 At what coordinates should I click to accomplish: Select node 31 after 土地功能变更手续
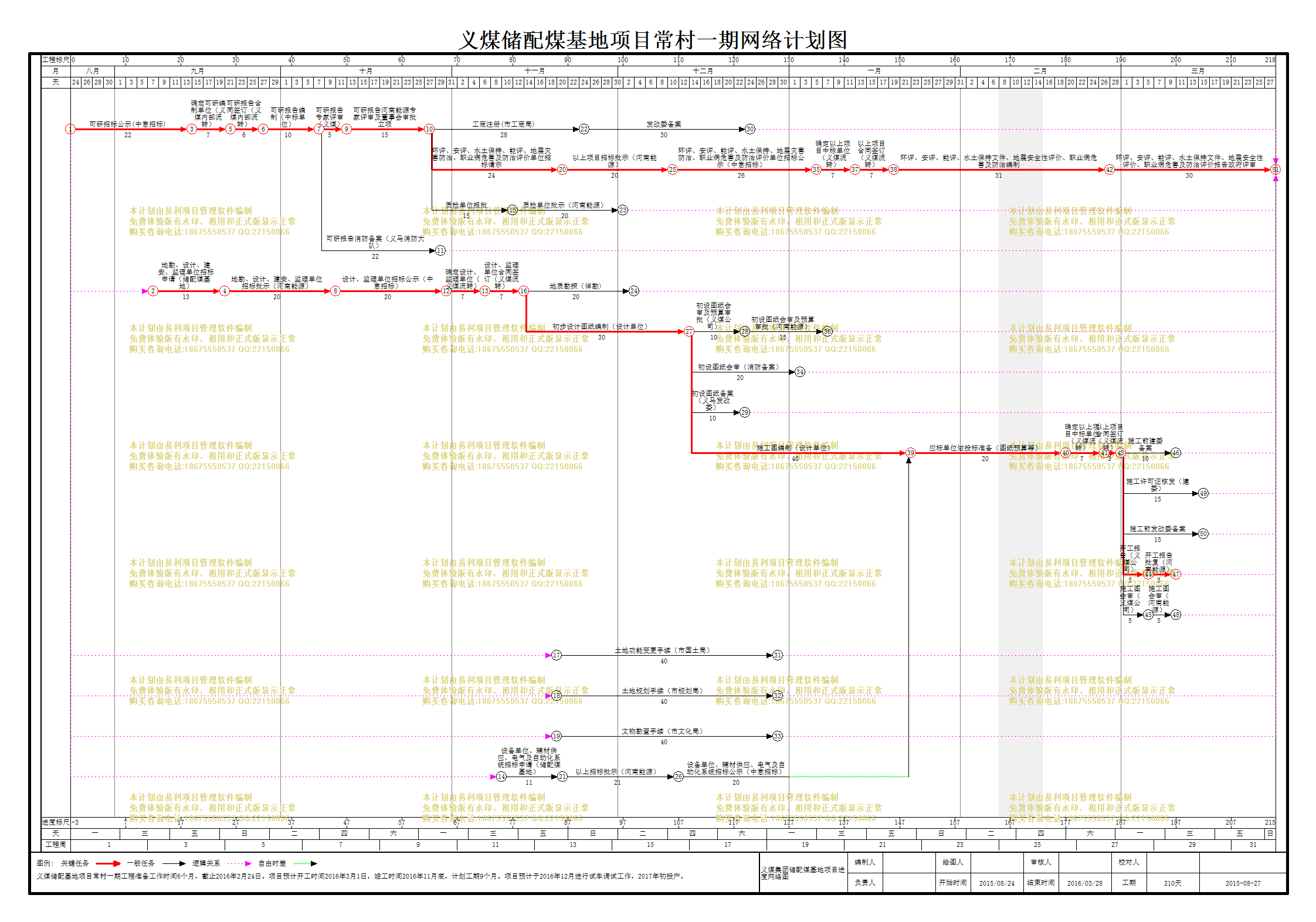pos(778,655)
